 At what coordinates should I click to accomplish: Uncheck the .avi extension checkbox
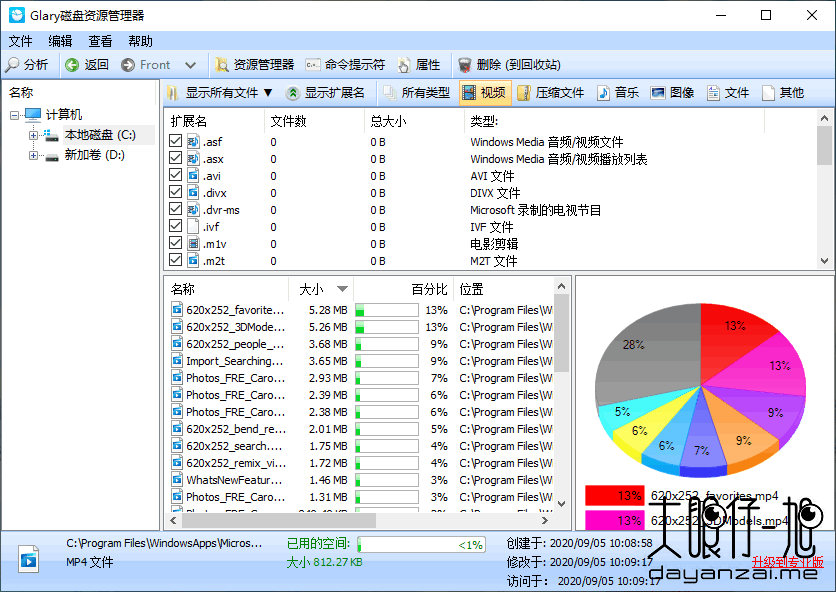coord(175,175)
